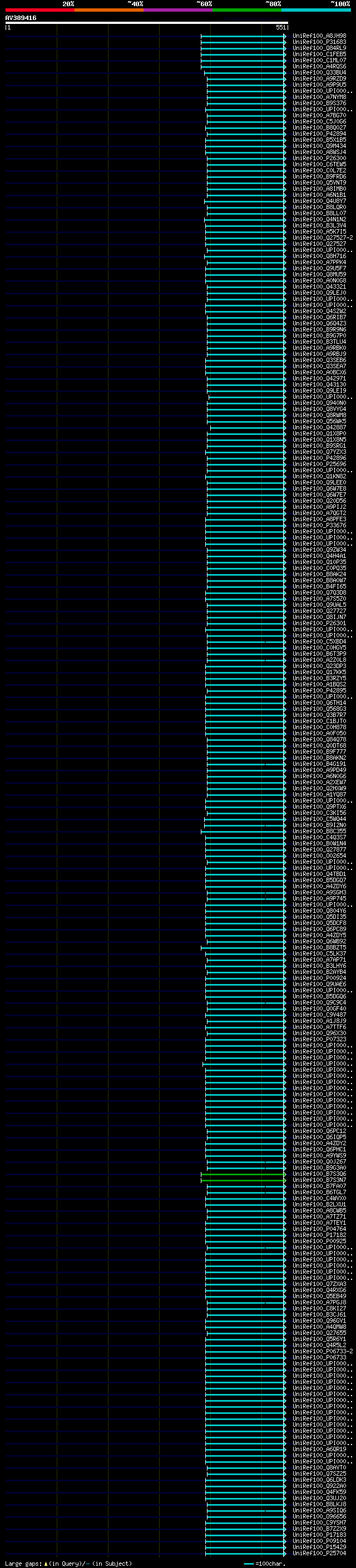356x1568 pixels.
Task: Select the UniRef100_P26300 hit label
Action: coord(319,159)
